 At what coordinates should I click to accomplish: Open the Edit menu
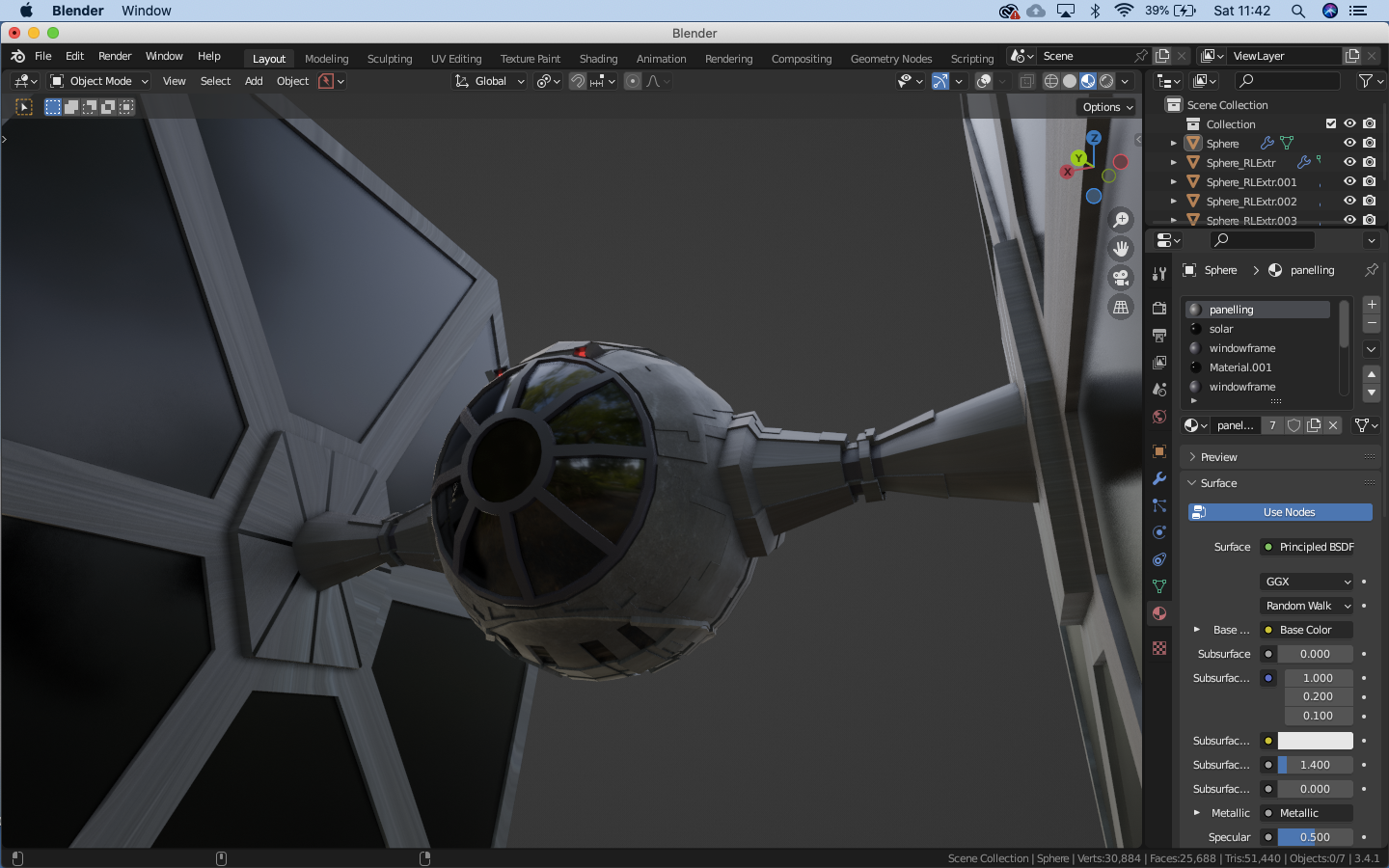tap(74, 56)
